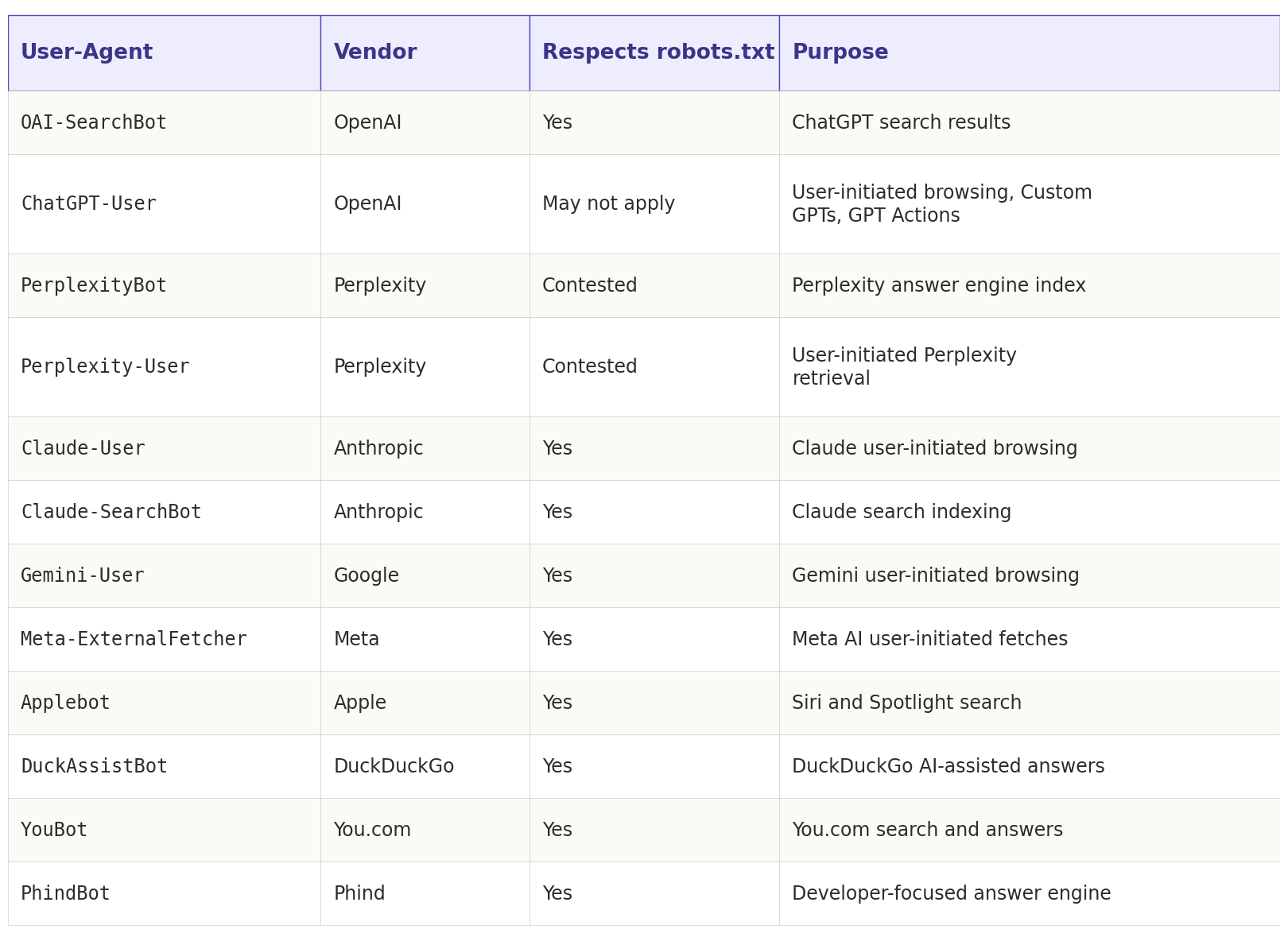The width and height of the screenshot is (1288, 941).
Task: Select the DuckAssistBot user-agent cell
Action: click(164, 766)
